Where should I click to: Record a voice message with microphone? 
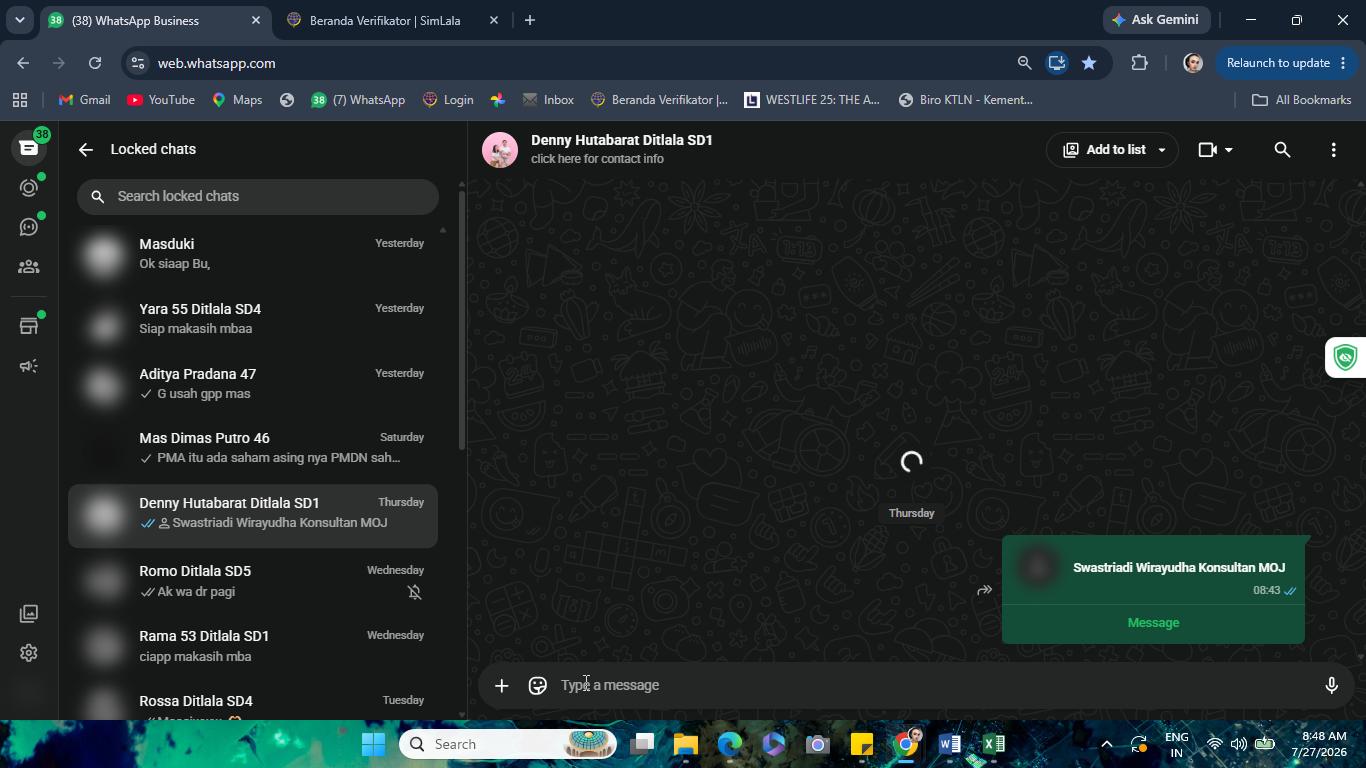click(x=1331, y=685)
